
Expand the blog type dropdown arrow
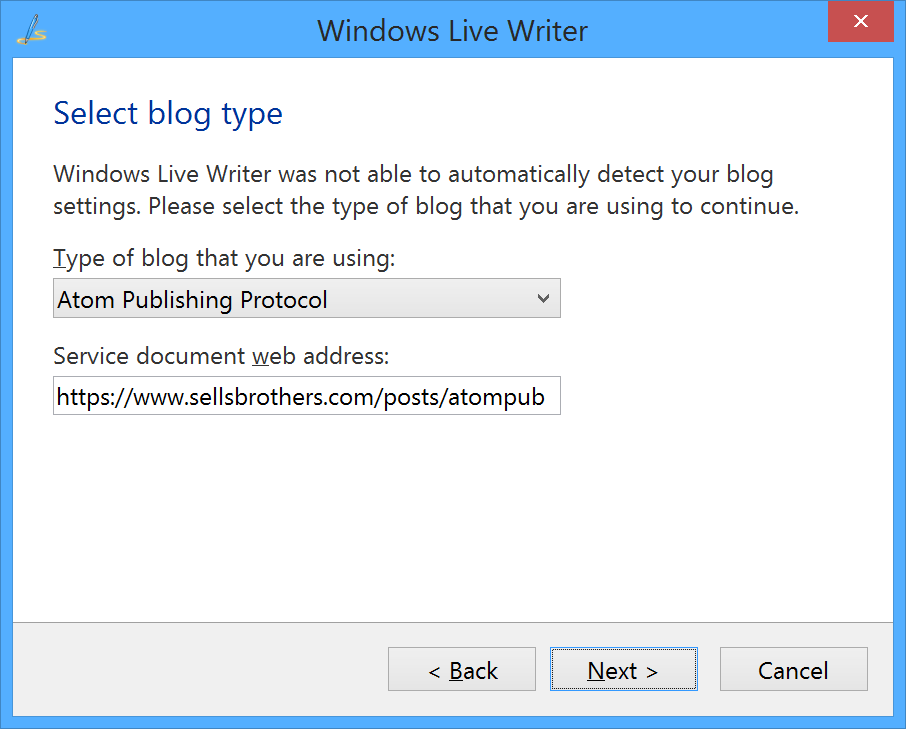(x=543, y=298)
